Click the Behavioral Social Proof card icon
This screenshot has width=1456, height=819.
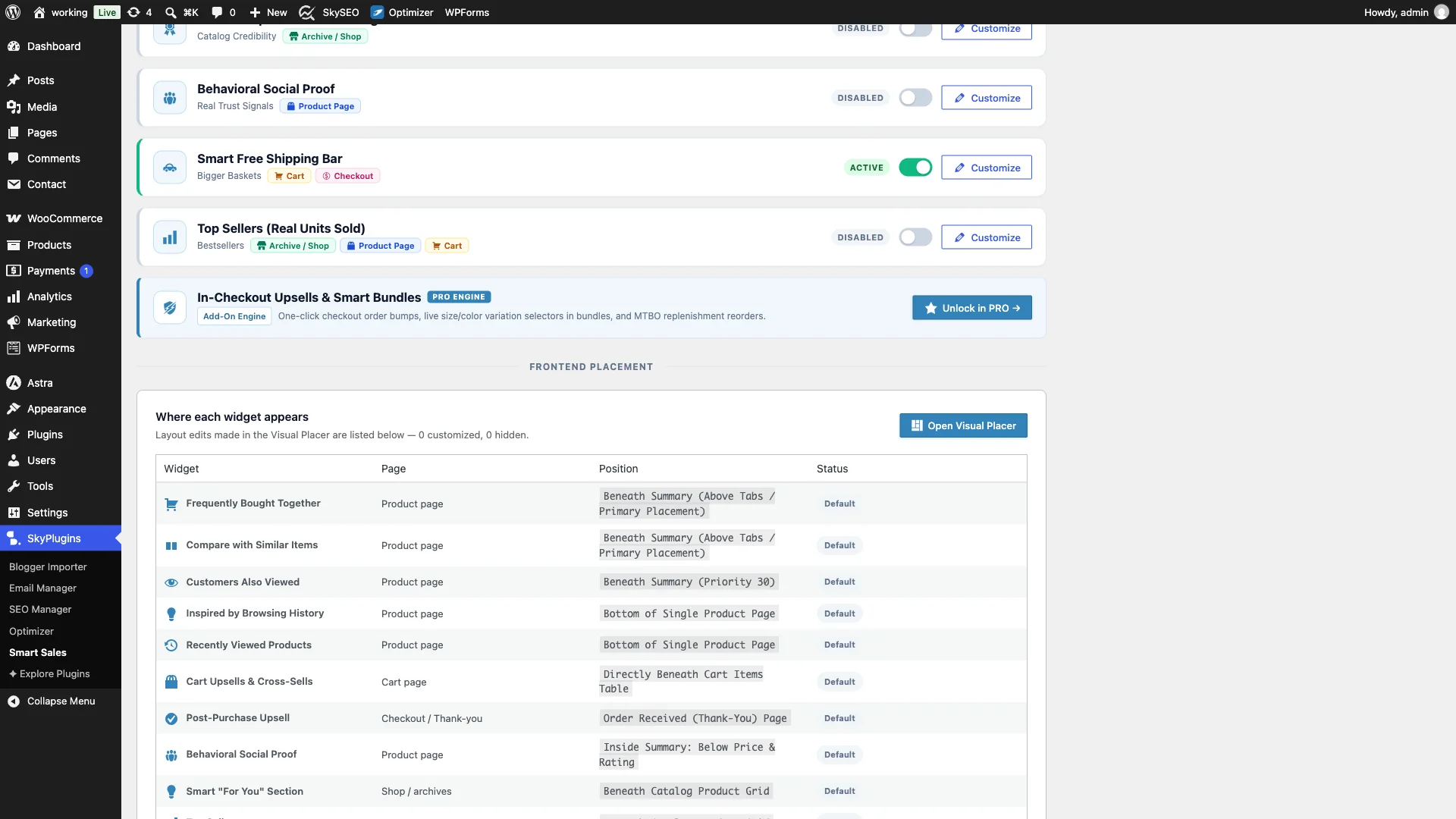170,98
